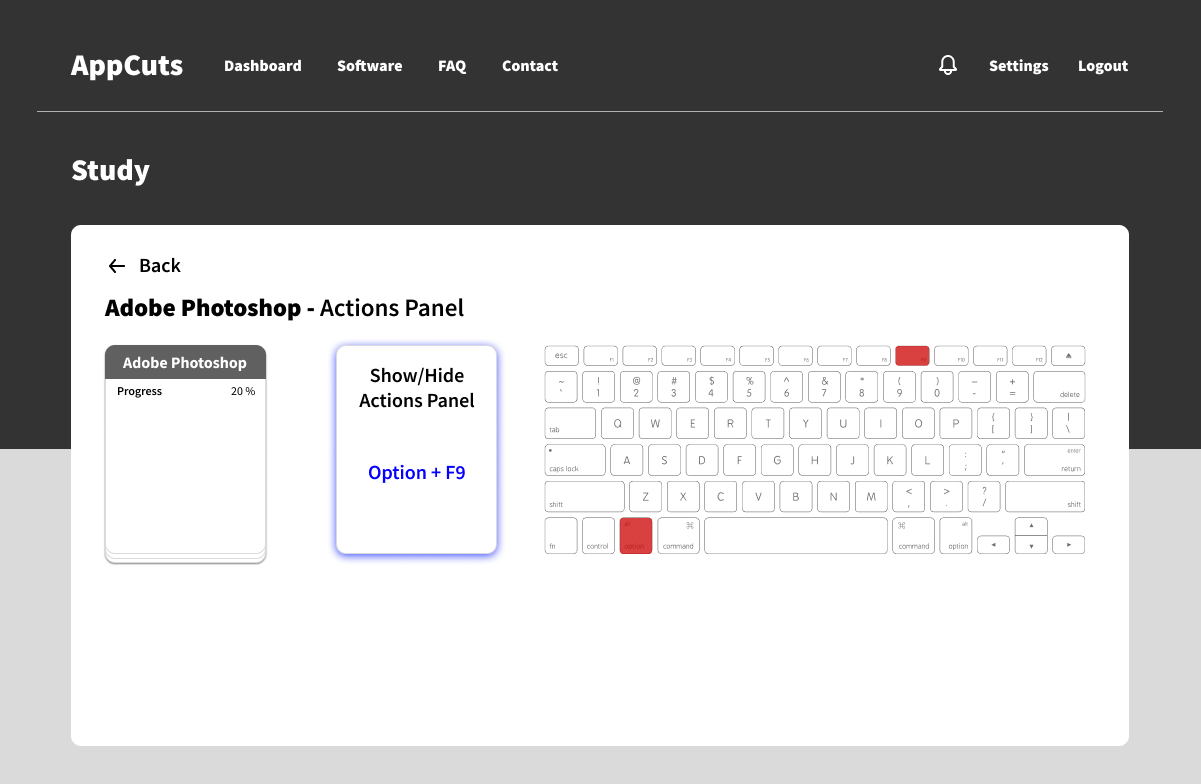
Task: Go to the Dashboard page
Action: [x=263, y=66]
